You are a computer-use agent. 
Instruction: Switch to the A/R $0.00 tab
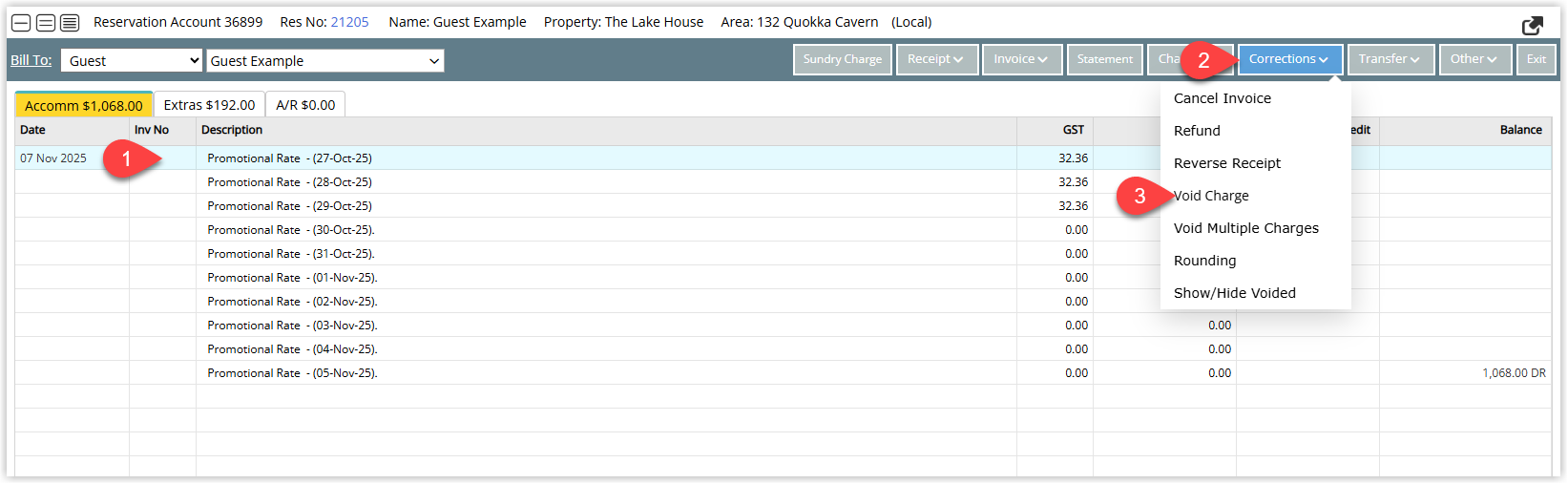point(305,105)
